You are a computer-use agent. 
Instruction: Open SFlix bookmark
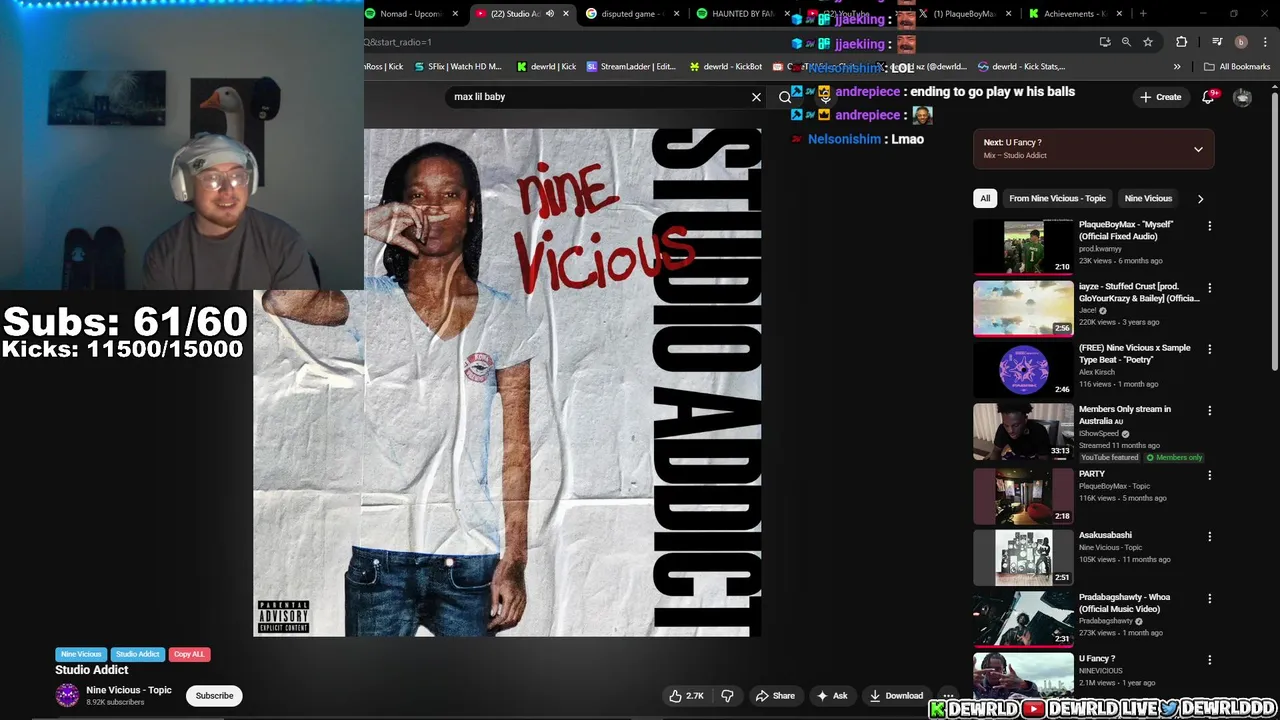click(456, 67)
